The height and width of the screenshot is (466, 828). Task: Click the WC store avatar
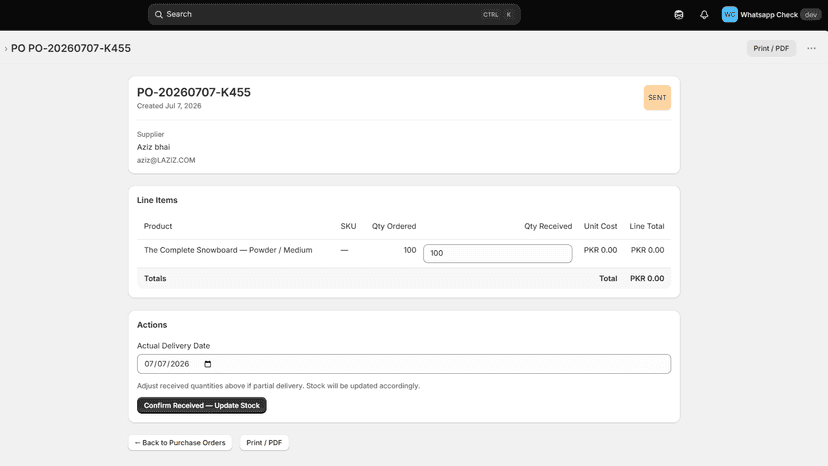[x=729, y=14]
